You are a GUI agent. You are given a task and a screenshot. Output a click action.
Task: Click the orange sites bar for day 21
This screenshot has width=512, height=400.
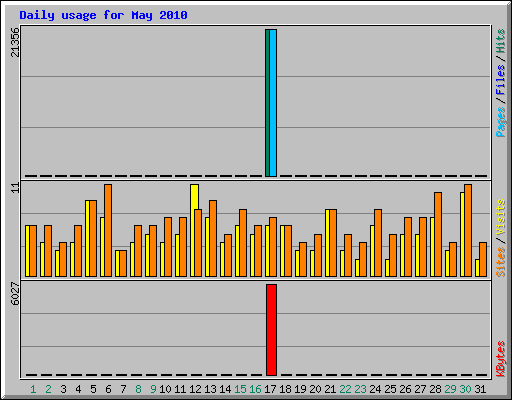pos(333,243)
